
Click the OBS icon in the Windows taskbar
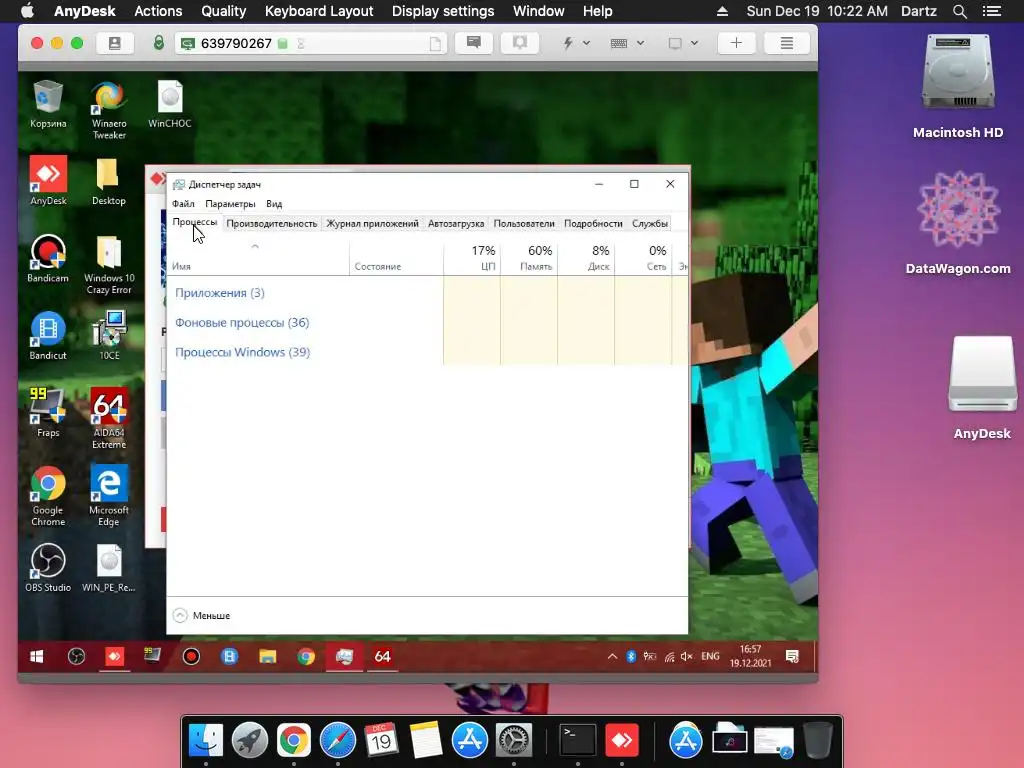tap(76, 656)
